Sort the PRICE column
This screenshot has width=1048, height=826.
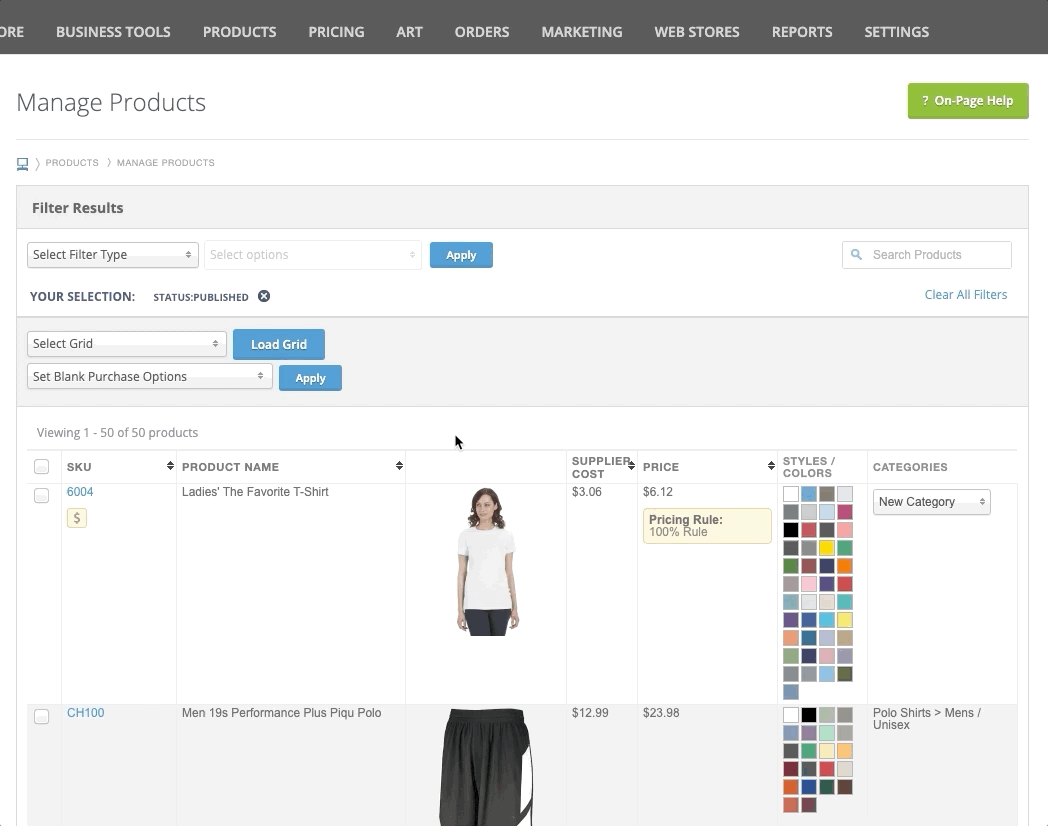coord(771,466)
